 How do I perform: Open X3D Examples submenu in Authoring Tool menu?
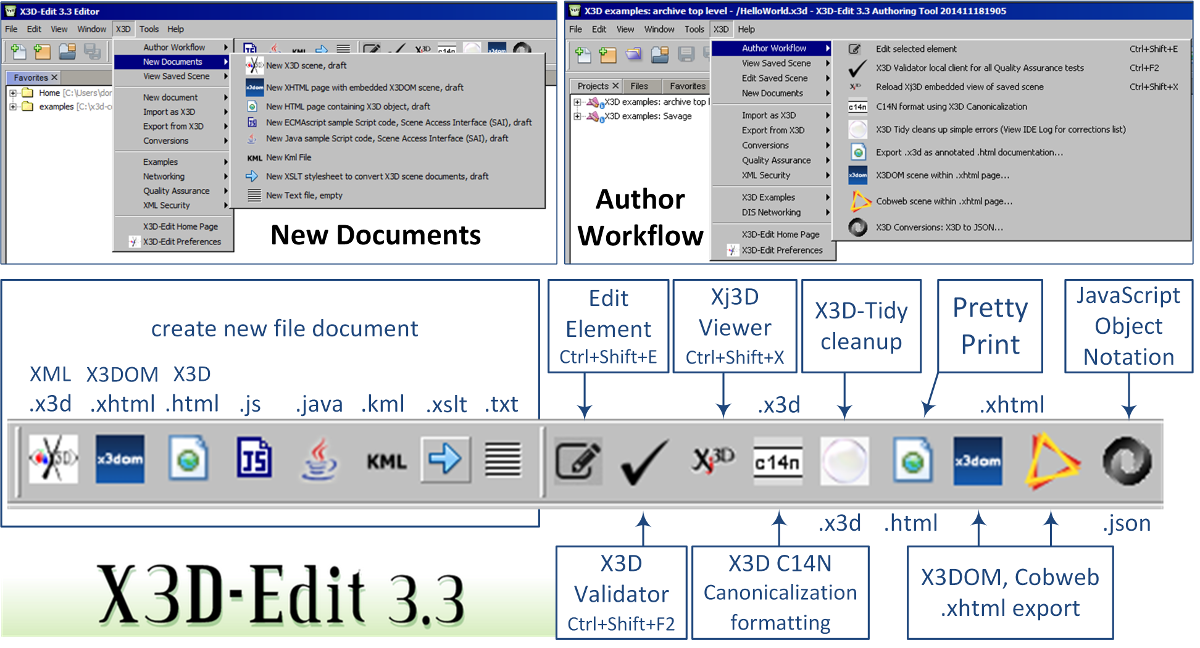[773, 197]
